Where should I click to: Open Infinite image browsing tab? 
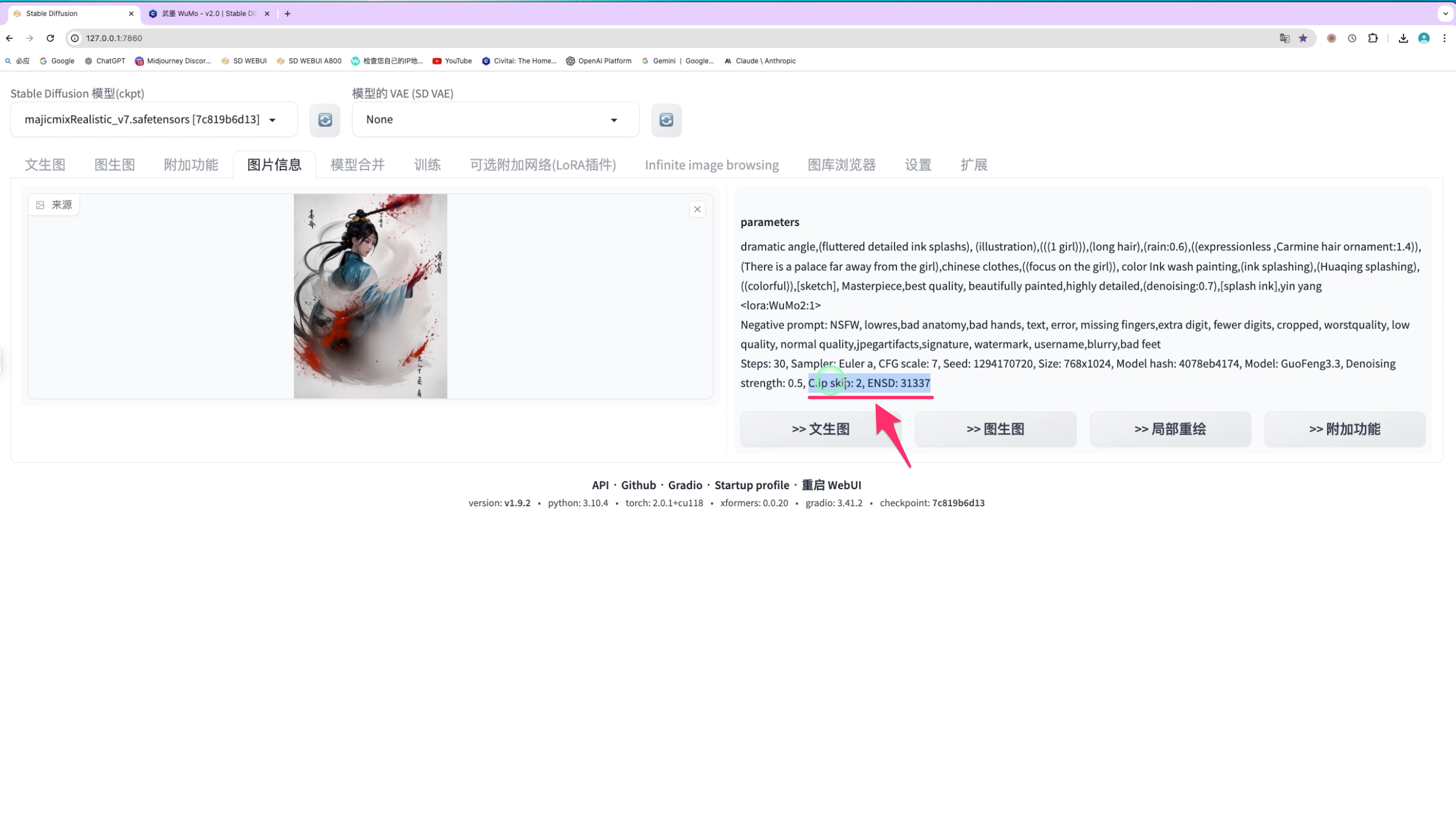point(711,165)
